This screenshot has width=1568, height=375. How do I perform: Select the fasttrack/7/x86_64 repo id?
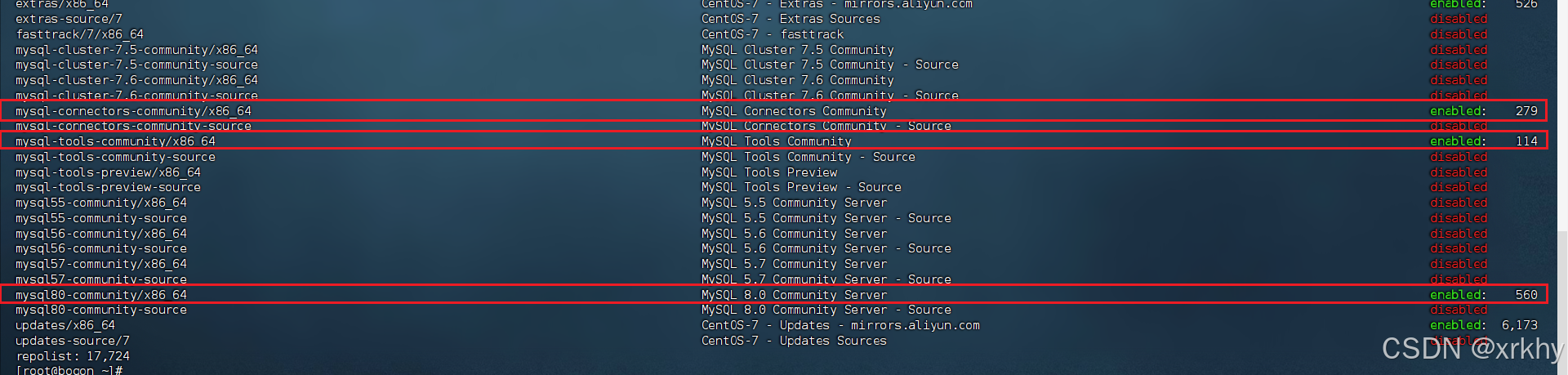(80, 34)
